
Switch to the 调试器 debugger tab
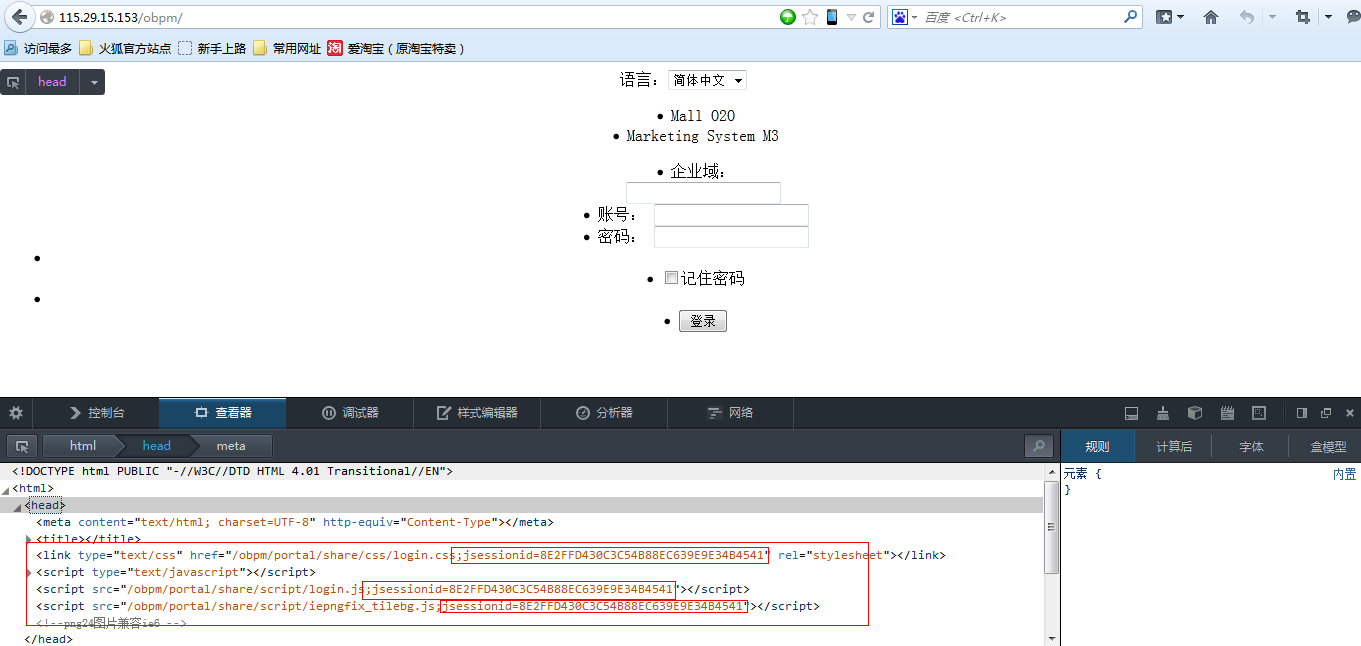350,413
